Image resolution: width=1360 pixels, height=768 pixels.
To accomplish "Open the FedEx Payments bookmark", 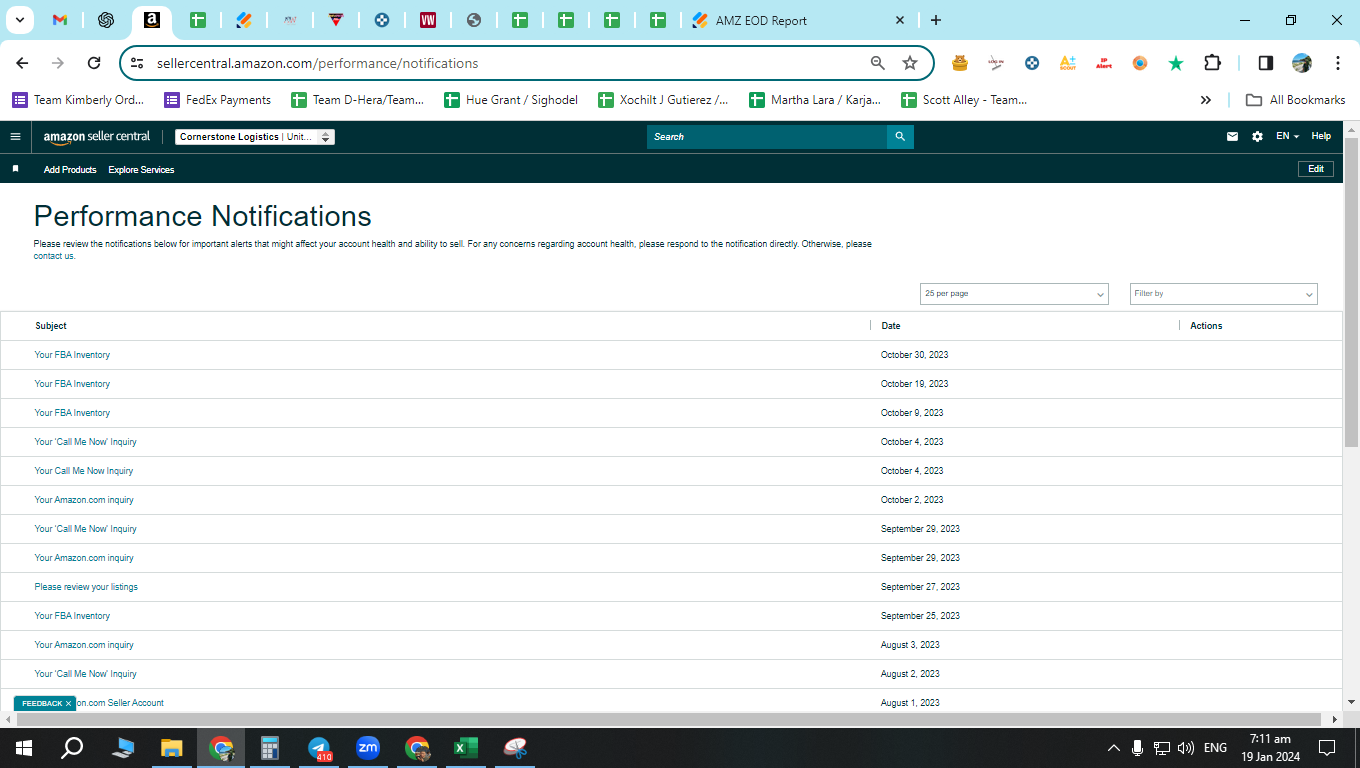I will click(218, 100).
